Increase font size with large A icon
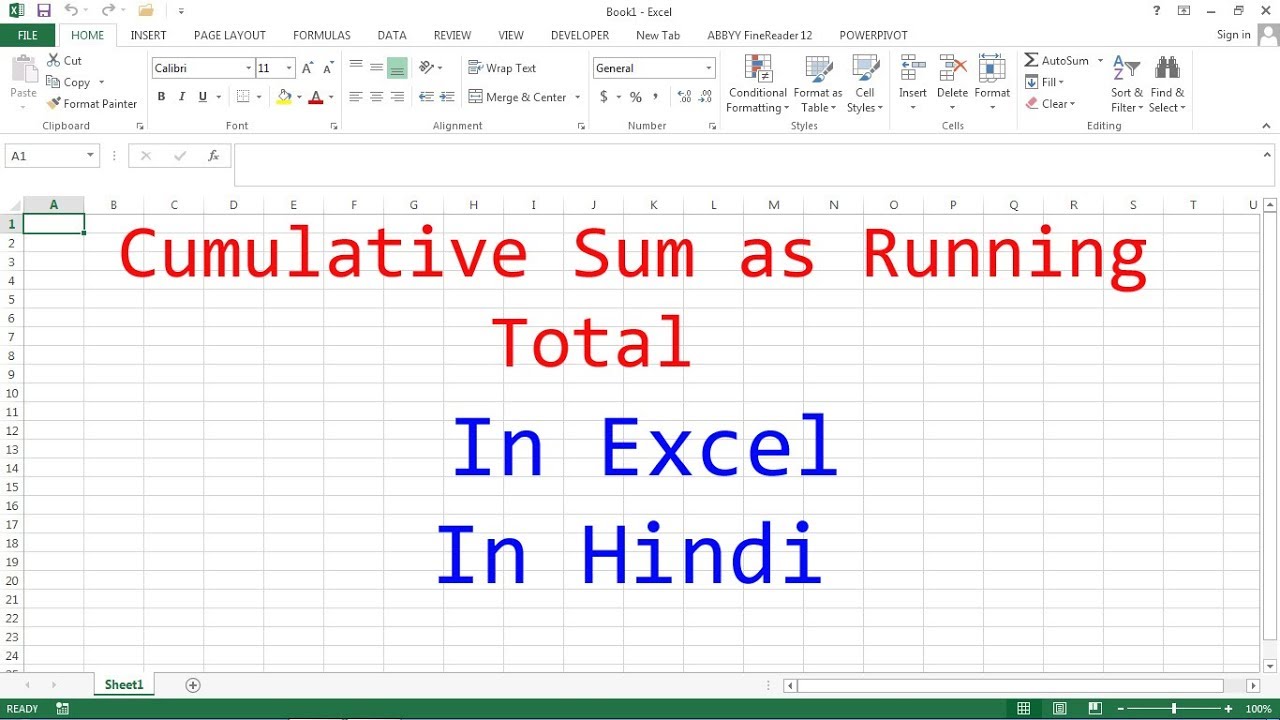This screenshot has width=1280, height=720. click(x=308, y=68)
